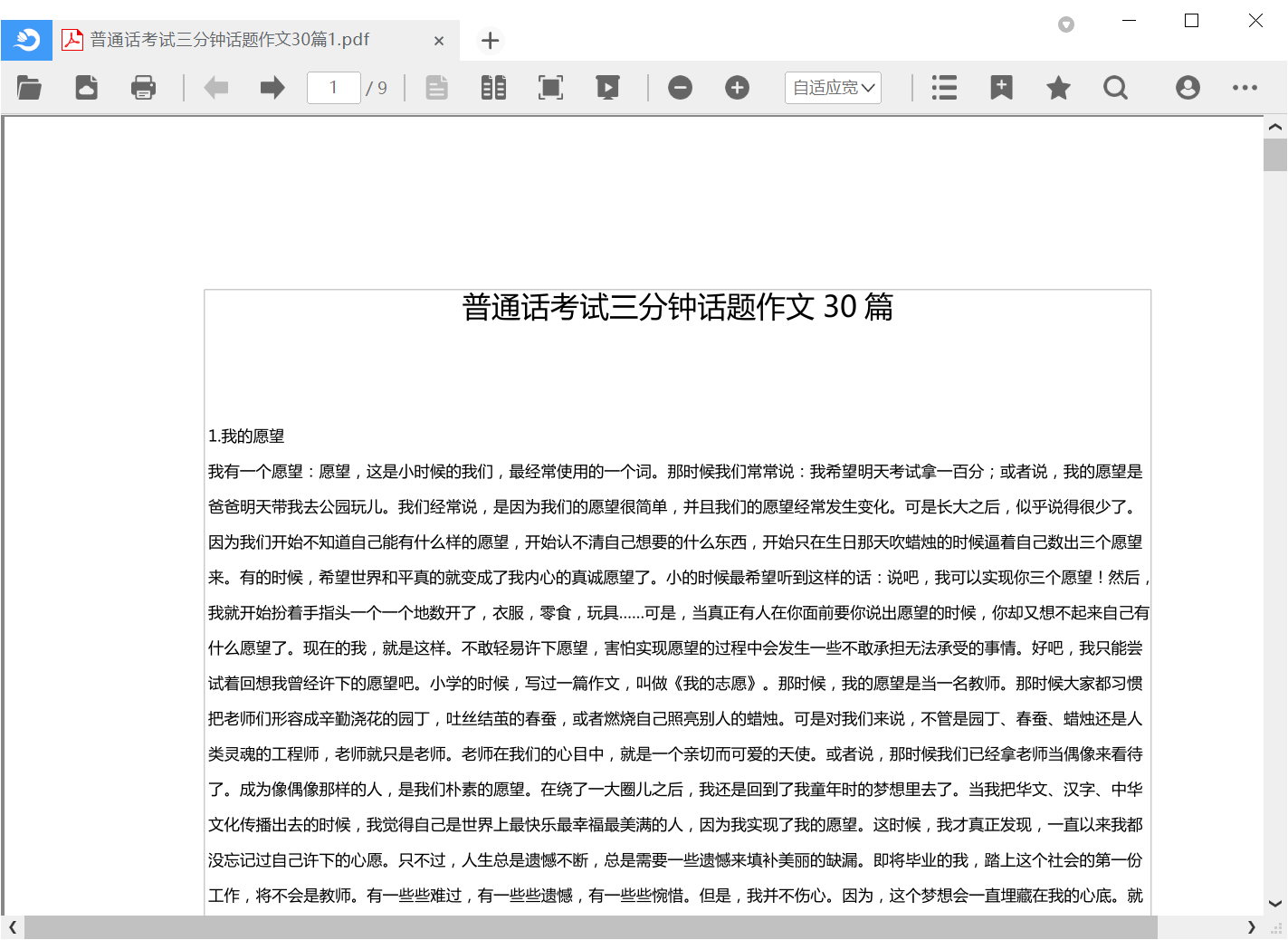The width and height of the screenshot is (1288, 940).
Task: Go to the next page arrow
Action: click(x=272, y=88)
